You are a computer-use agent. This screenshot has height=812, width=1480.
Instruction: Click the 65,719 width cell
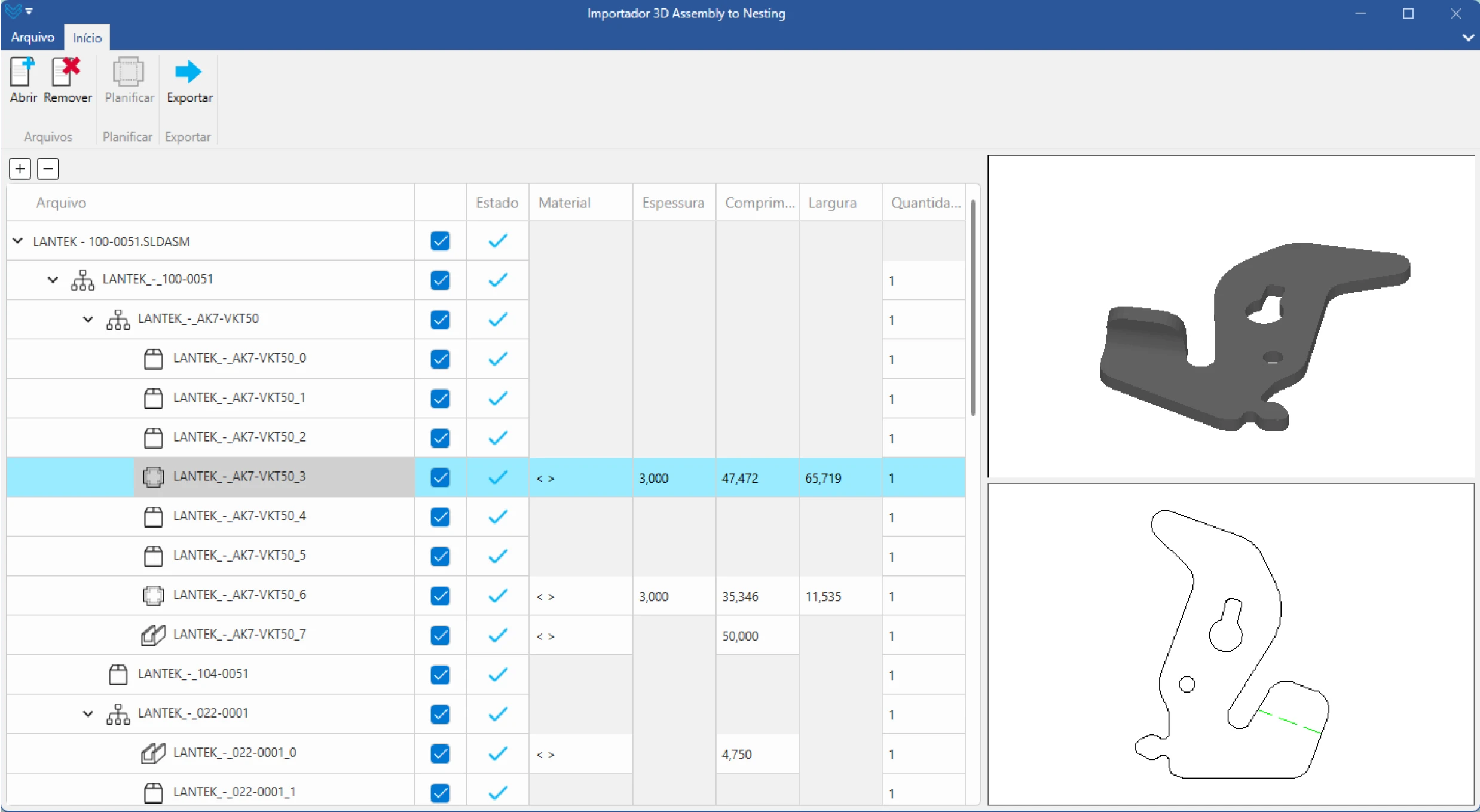(840, 477)
